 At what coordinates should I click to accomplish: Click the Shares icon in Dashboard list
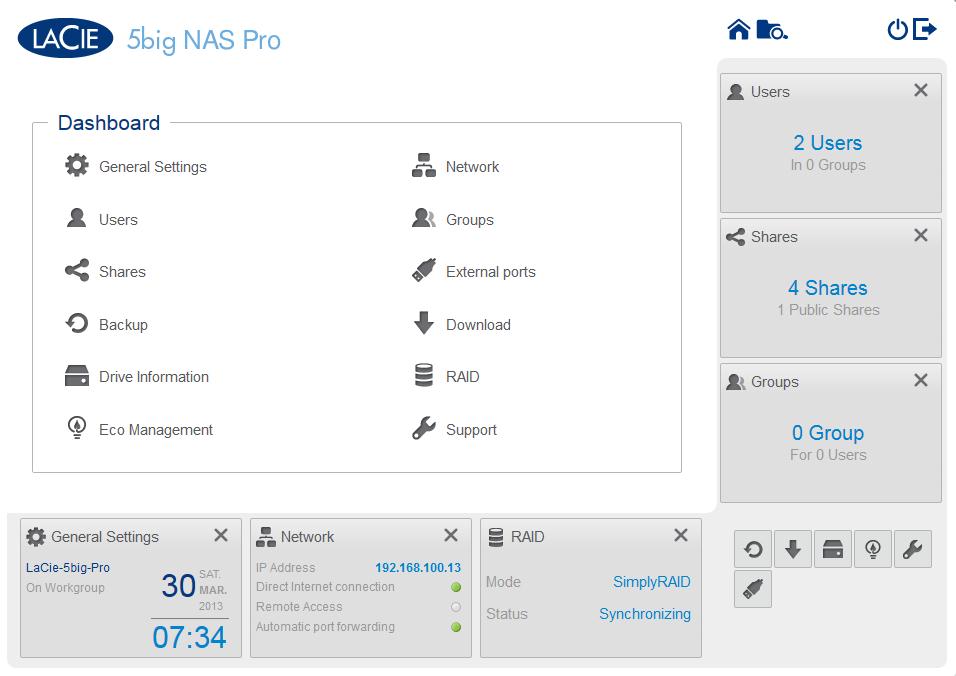click(x=77, y=271)
